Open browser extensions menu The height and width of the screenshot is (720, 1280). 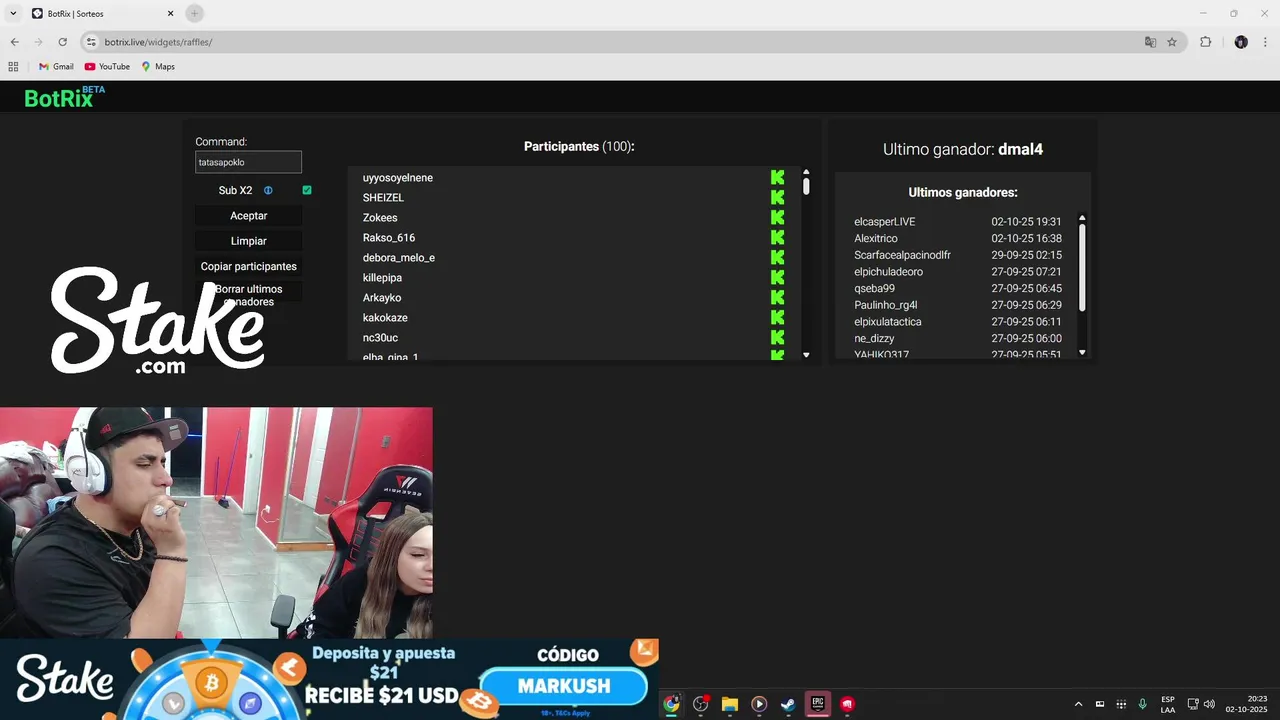[1205, 42]
